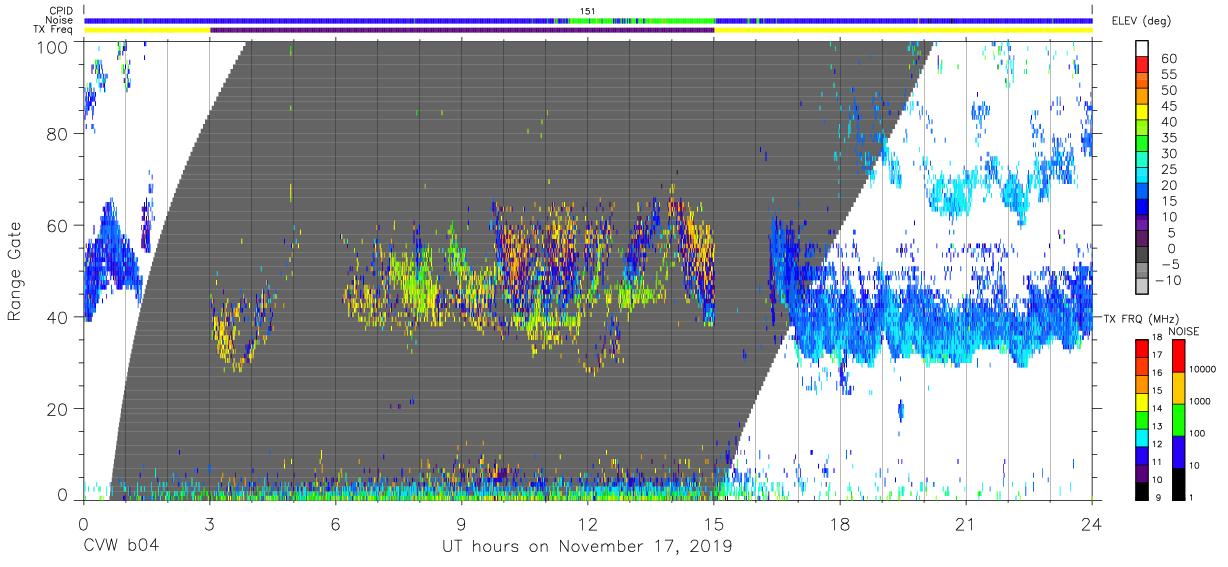This screenshot has height=567, width=1228.
Task: Click the '9' tick on the TX FRQ color bar
Action: pyautogui.click(x=1157, y=498)
